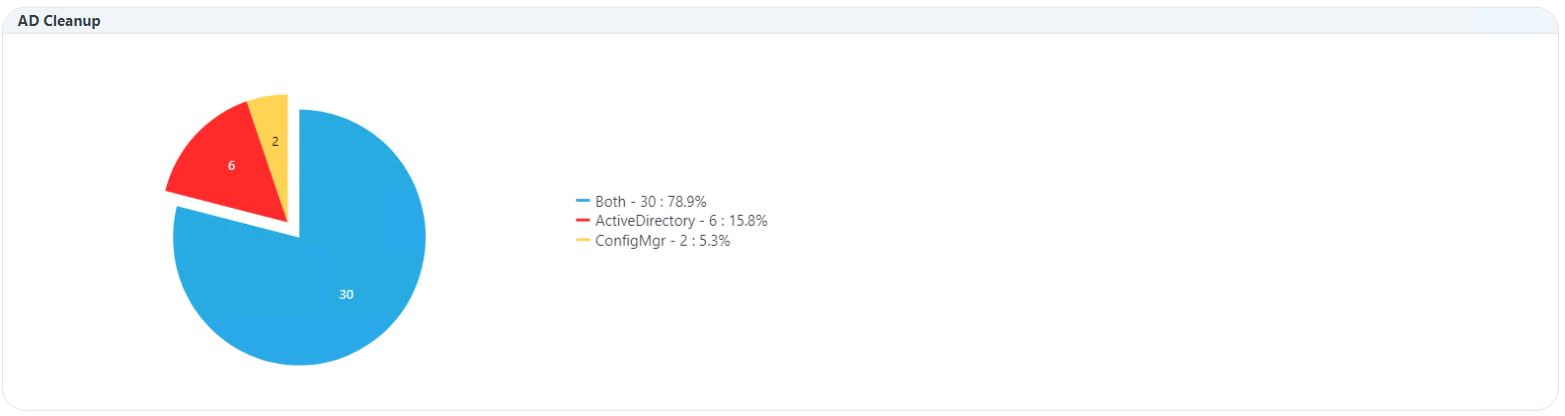Screen dimensions: 1565x416
Task: Click the blue legend marker for Both
Action: point(583,201)
